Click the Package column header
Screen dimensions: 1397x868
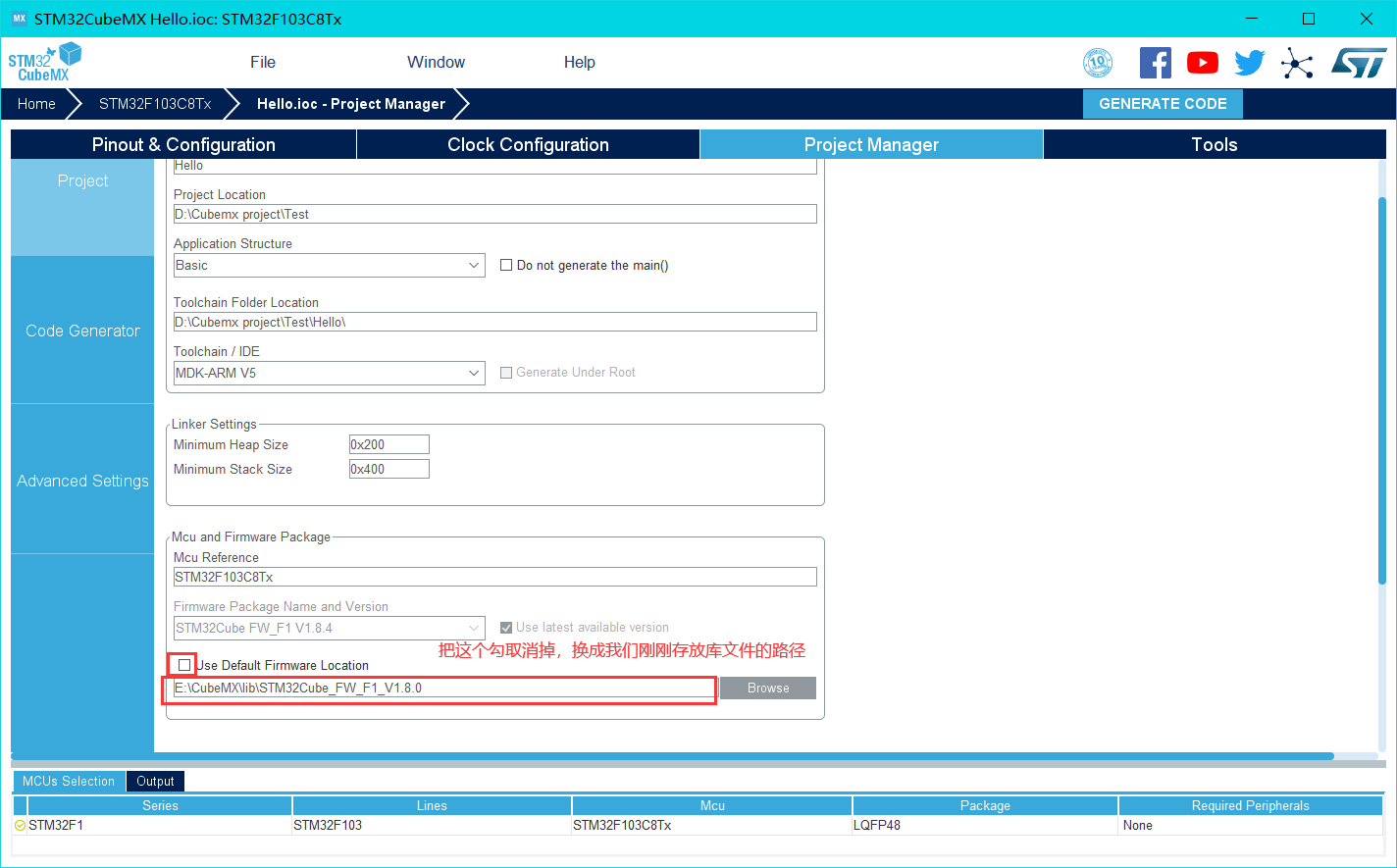(x=985, y=805)
